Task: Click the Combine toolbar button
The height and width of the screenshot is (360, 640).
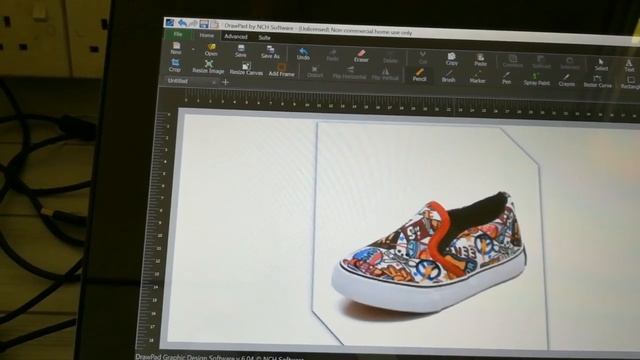Action: pyautogui.click(x=513, y=62)
